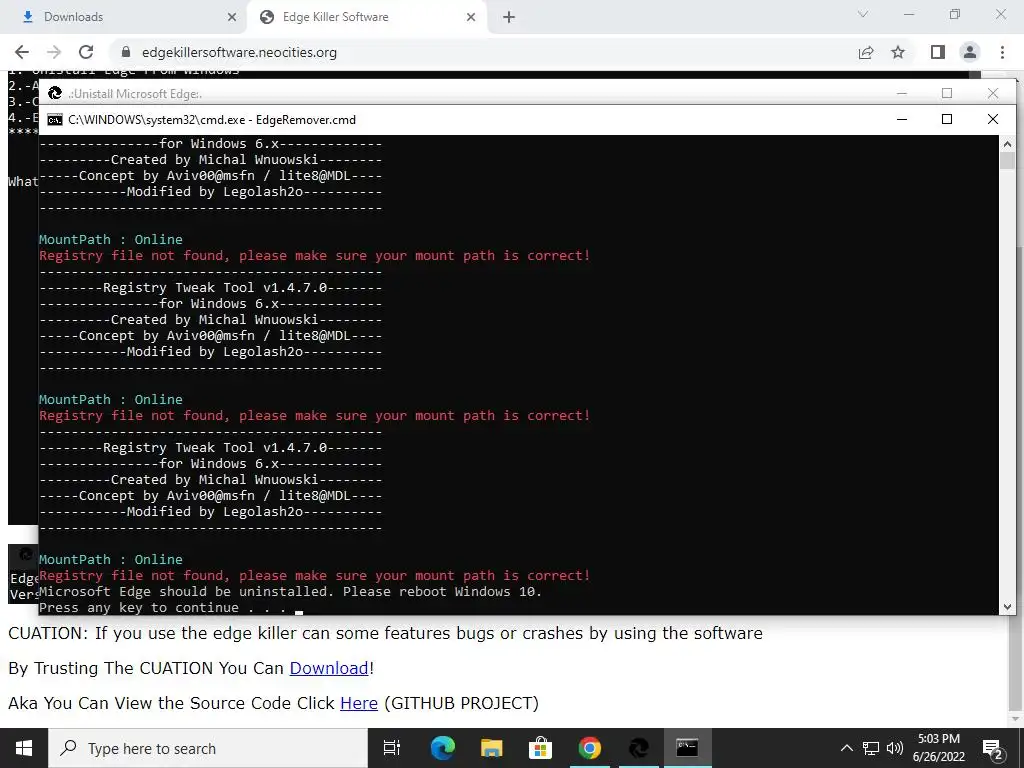The image size is (1024, 768).
Task: Bookmark this page with the star icon
Action: coord(898,52)
